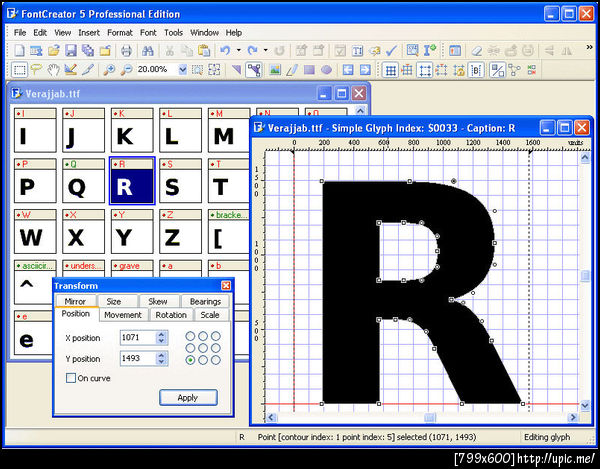Click the X position input field
This screenshot has width=600, height=469.
click(139, 337)
